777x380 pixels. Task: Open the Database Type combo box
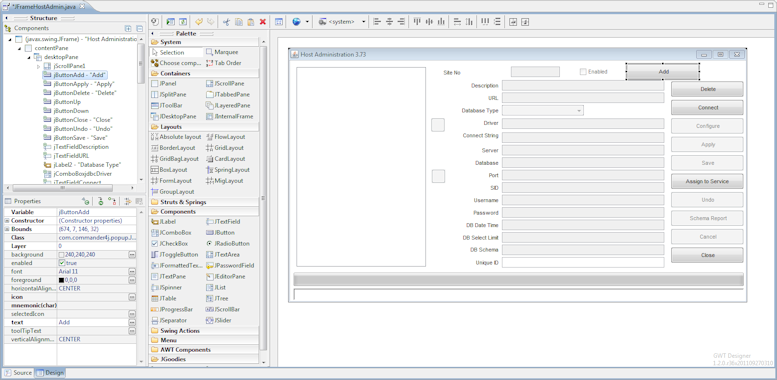point(543,110)
